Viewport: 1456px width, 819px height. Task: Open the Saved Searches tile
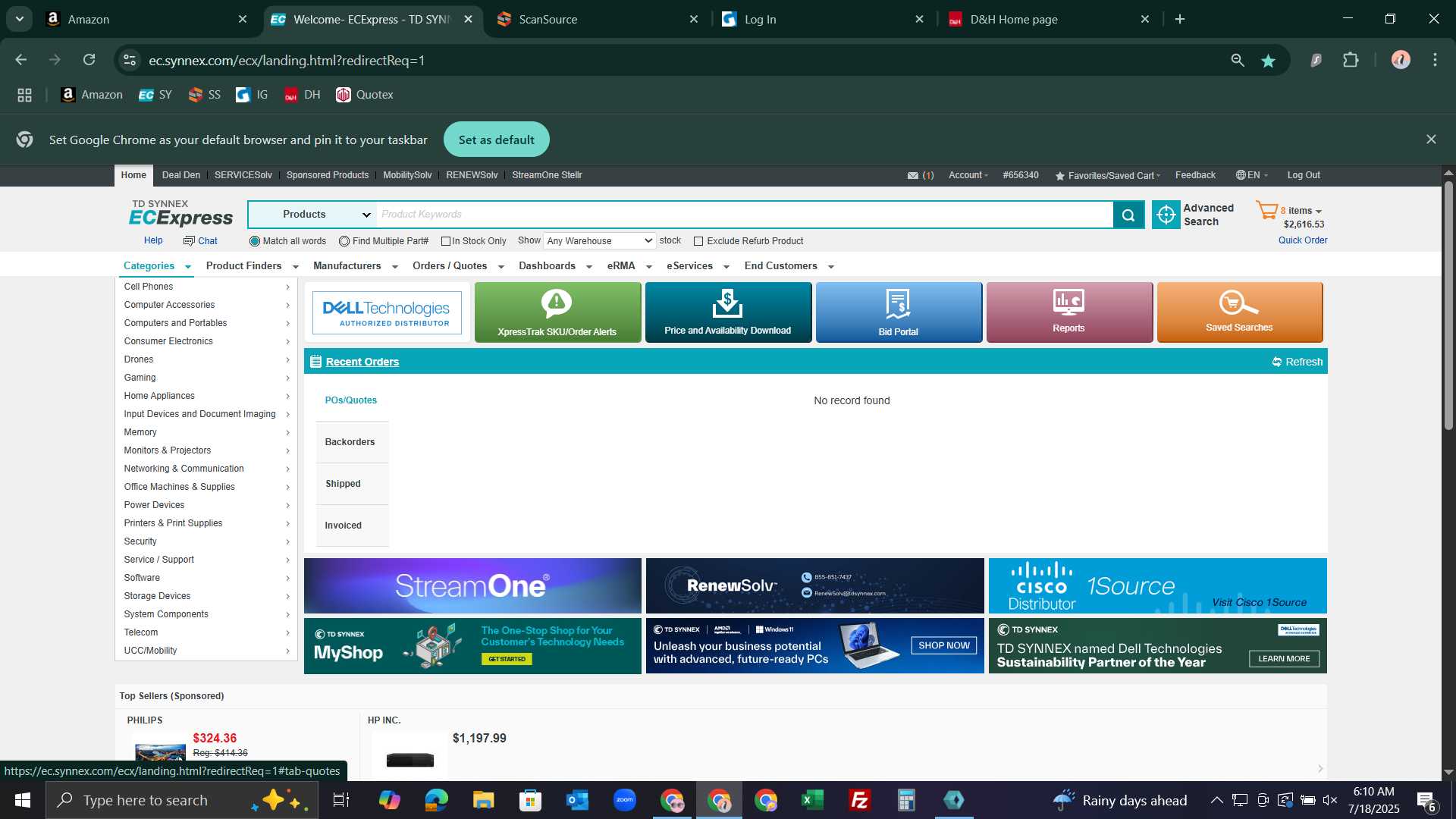click(1240, 312)
